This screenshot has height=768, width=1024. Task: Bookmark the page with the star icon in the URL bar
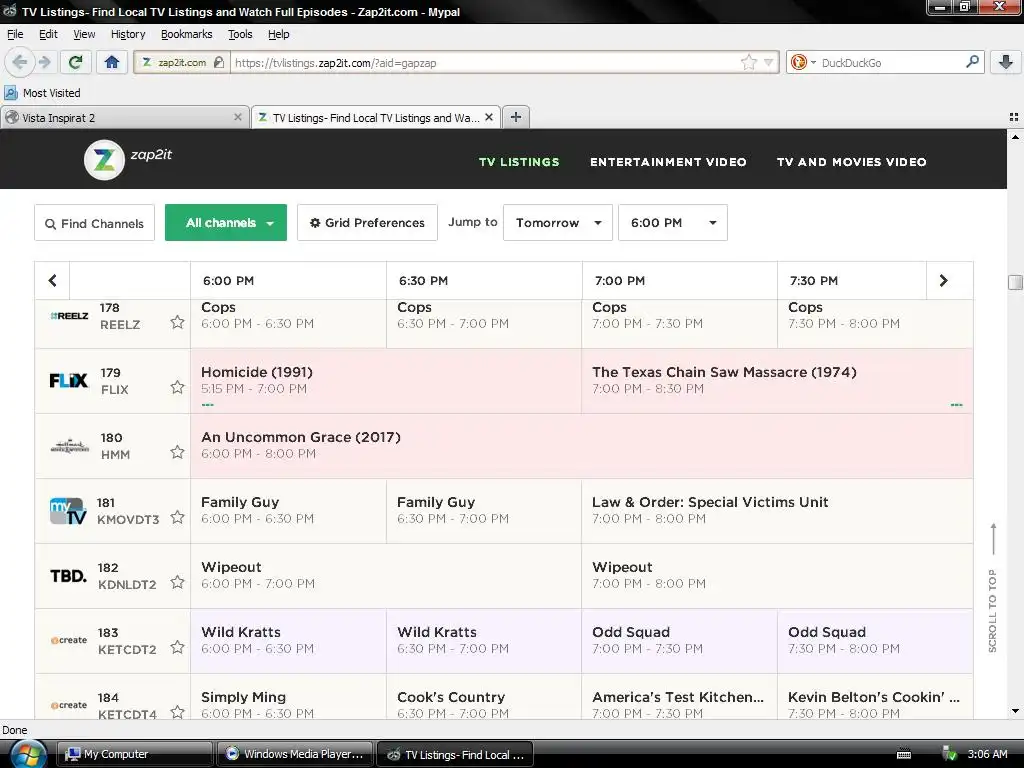click(748, 62)
